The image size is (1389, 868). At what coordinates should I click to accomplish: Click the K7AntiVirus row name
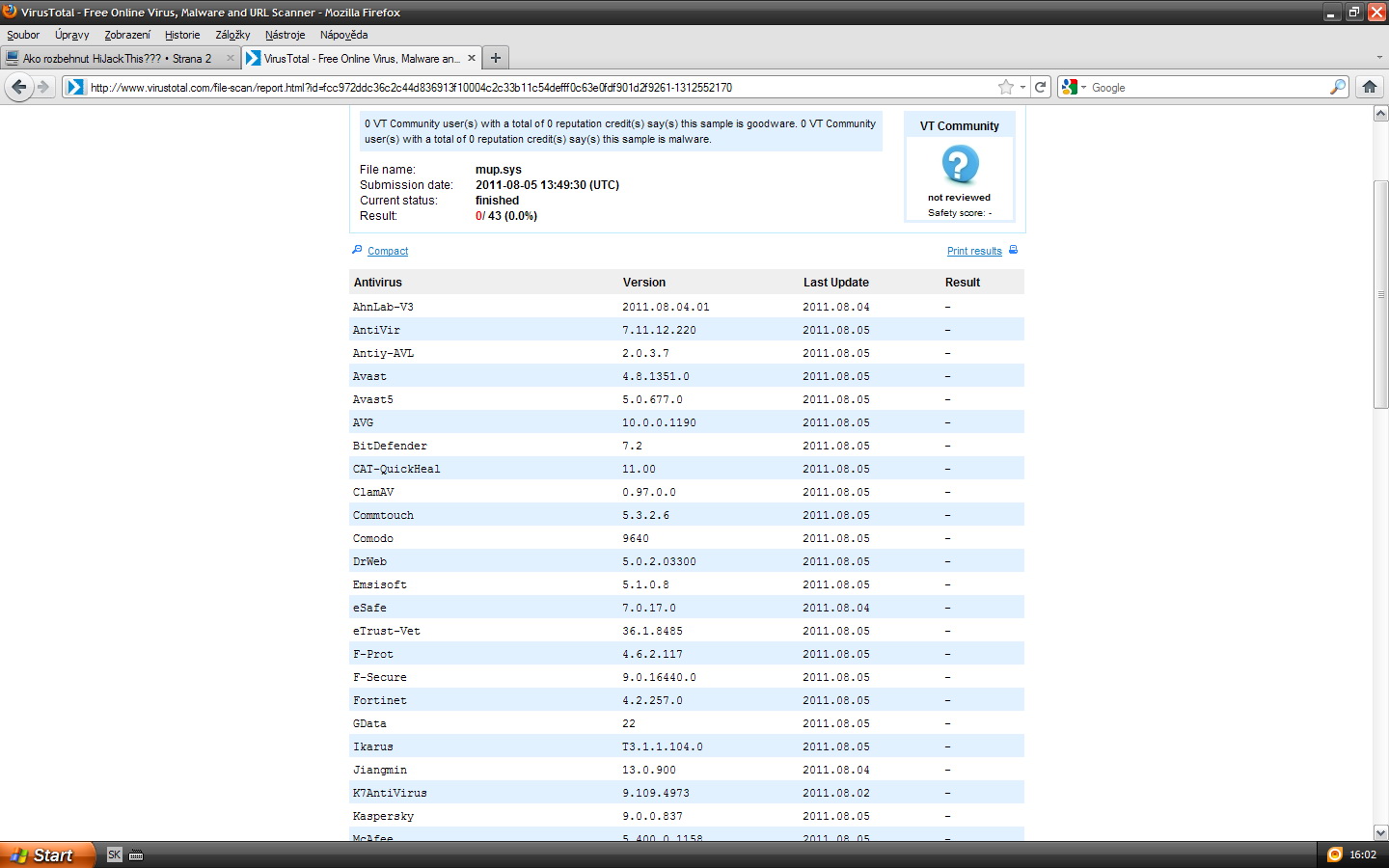(x=390, y=793)
